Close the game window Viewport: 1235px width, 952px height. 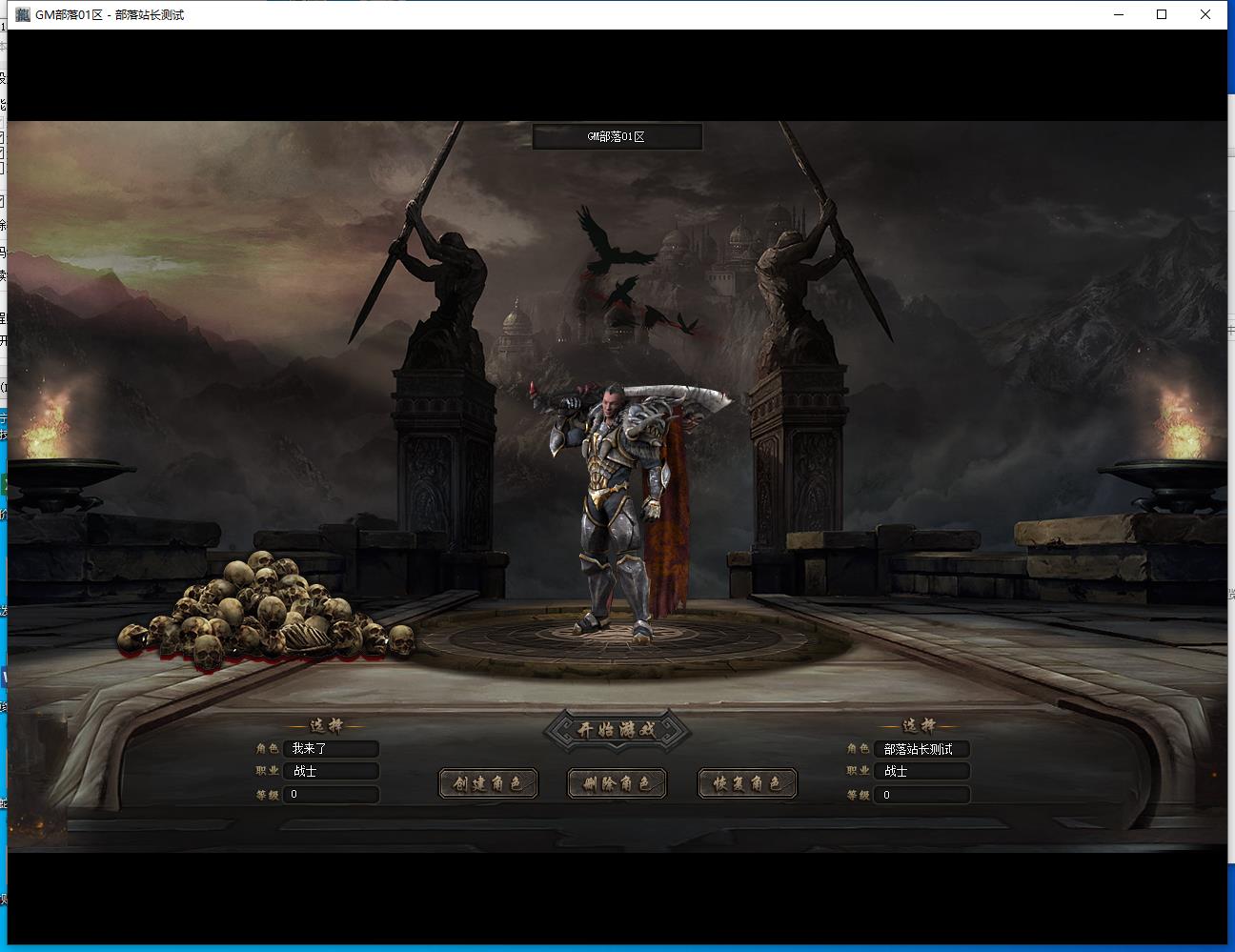tap(1206, 14)
